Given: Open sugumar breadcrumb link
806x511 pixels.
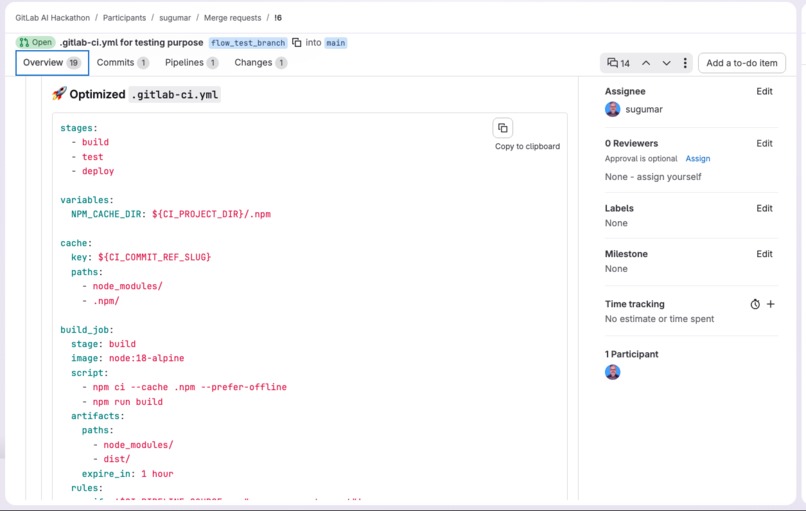Looking at the screenshot, I should pos(175,18).
